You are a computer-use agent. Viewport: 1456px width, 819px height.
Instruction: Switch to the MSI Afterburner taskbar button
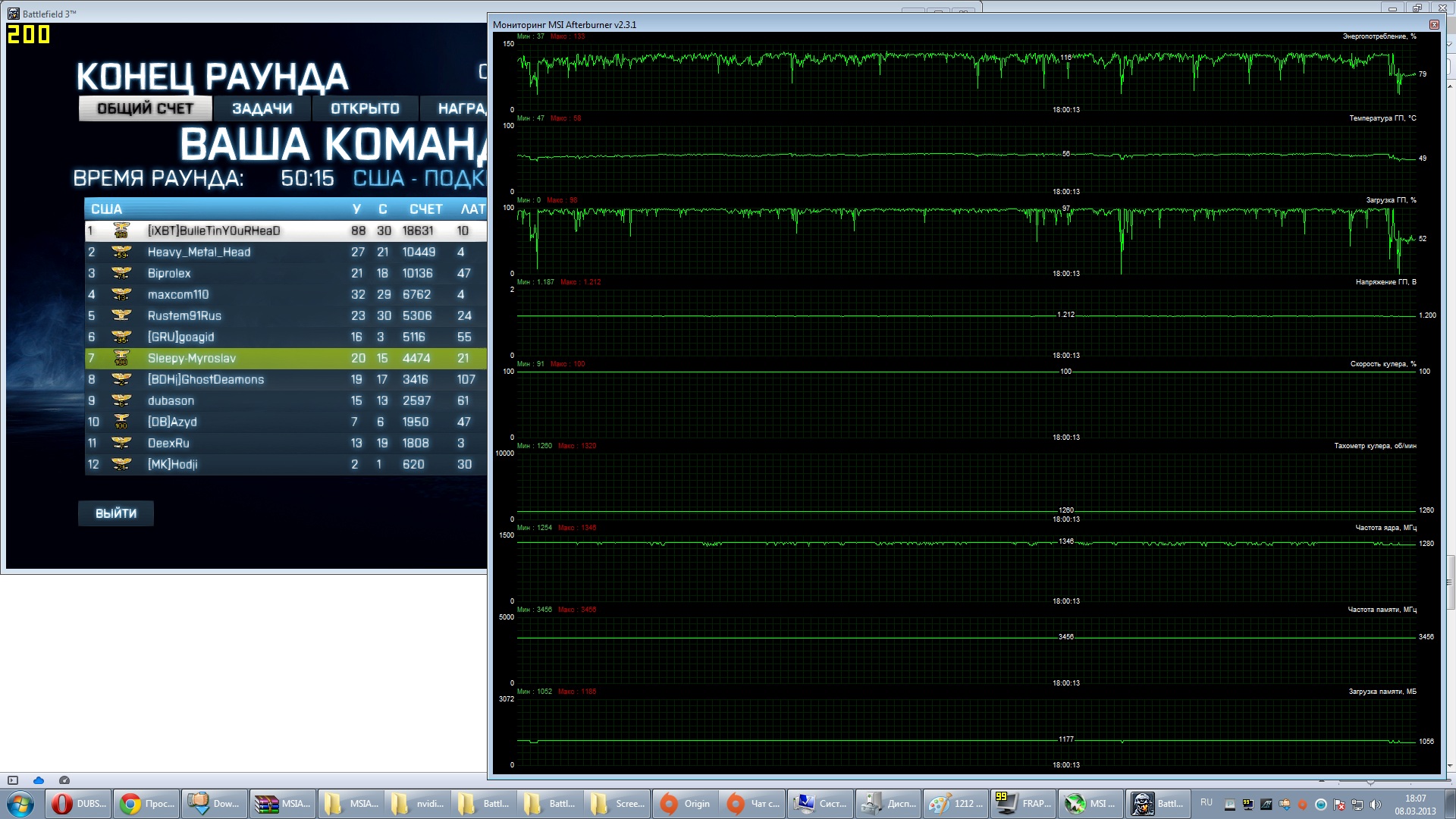click(1090, 804)
